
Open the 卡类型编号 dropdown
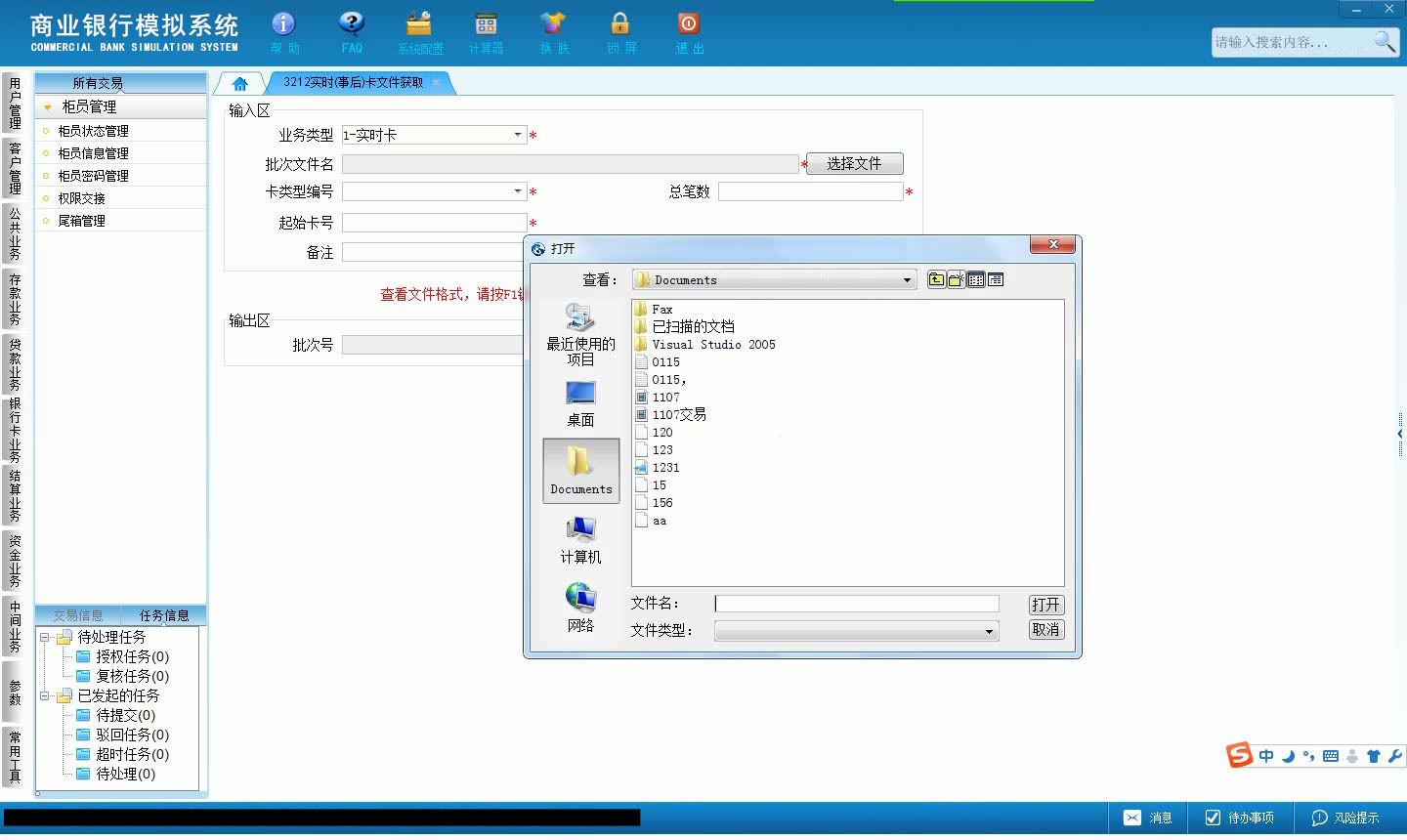(518, 191)
